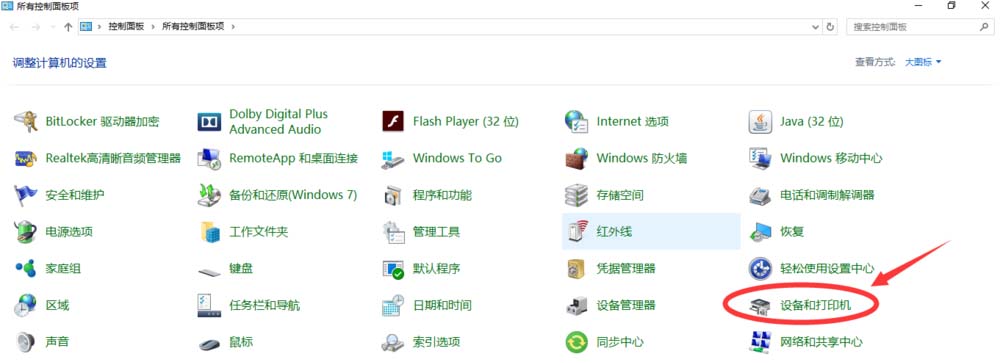Open the Windows To Go icon

(x=393, y=158)
